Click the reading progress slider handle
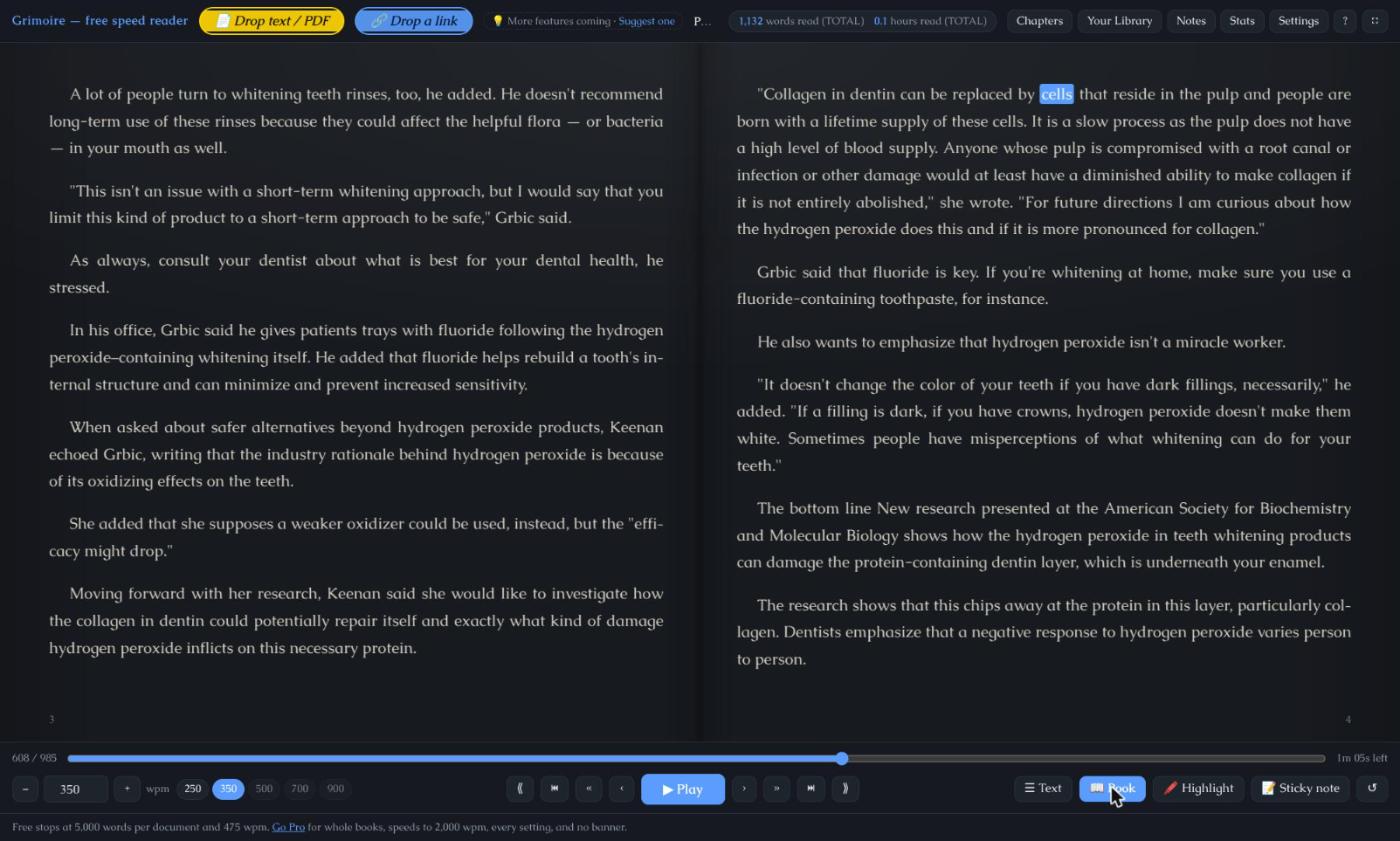 click(x=842, y=759)
